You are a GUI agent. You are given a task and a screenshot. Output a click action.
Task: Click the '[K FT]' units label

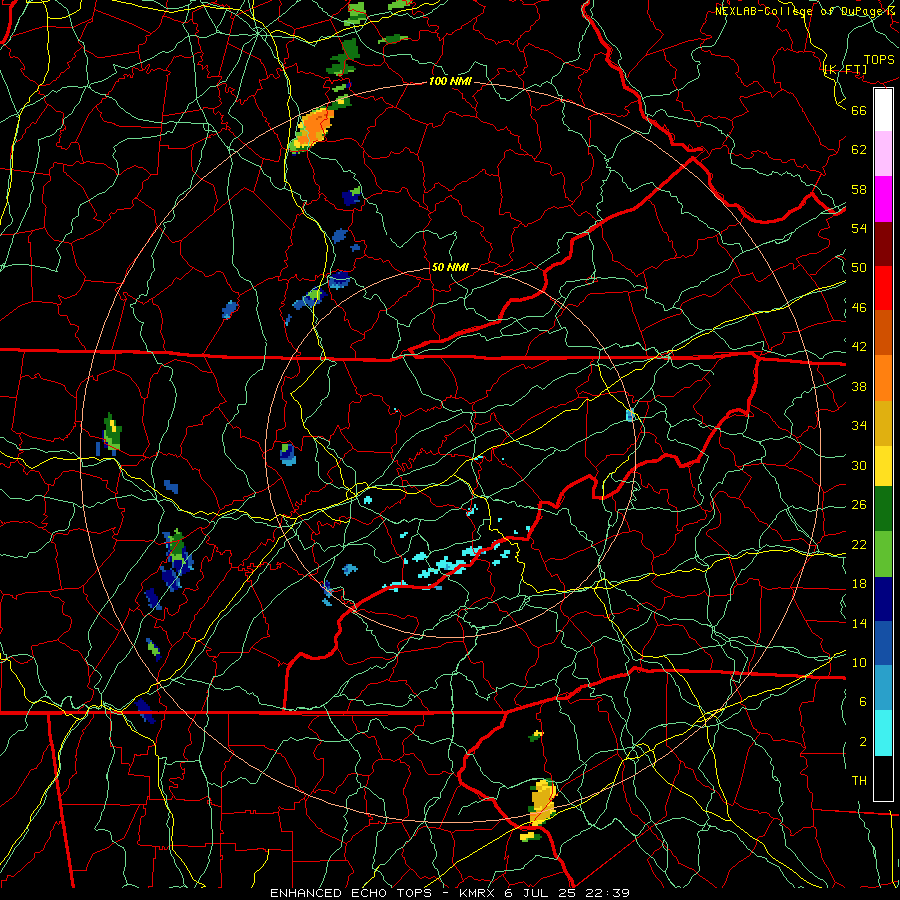tap(845, 70)
